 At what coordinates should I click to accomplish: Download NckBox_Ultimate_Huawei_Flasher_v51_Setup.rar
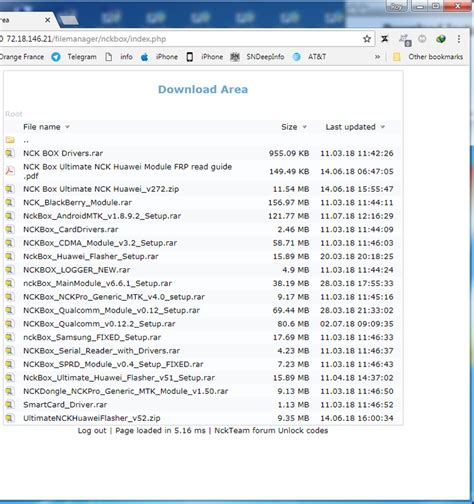119,378
